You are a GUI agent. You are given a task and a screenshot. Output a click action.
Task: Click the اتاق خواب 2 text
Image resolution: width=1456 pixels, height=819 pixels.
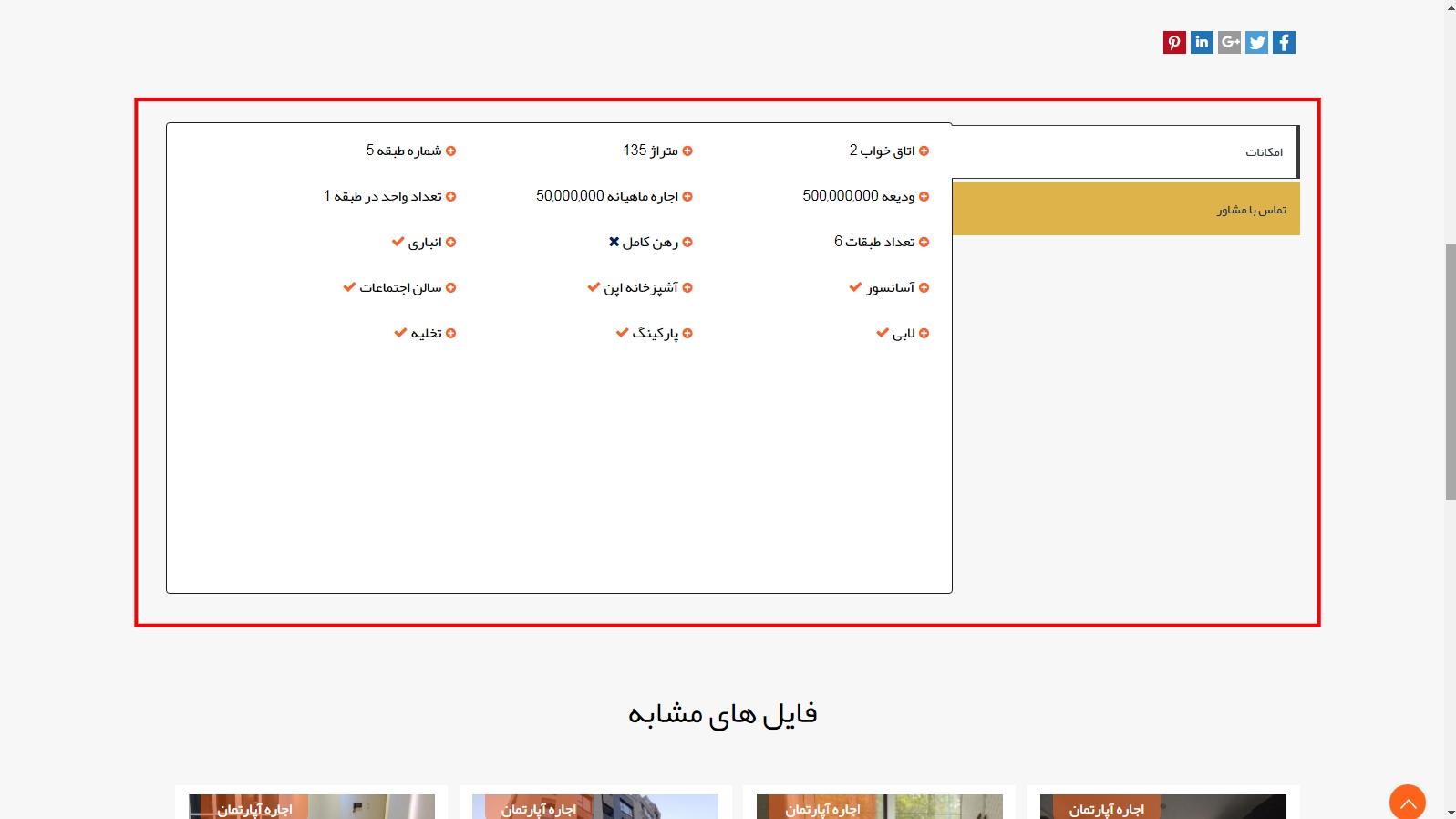[x=882, y=150]
